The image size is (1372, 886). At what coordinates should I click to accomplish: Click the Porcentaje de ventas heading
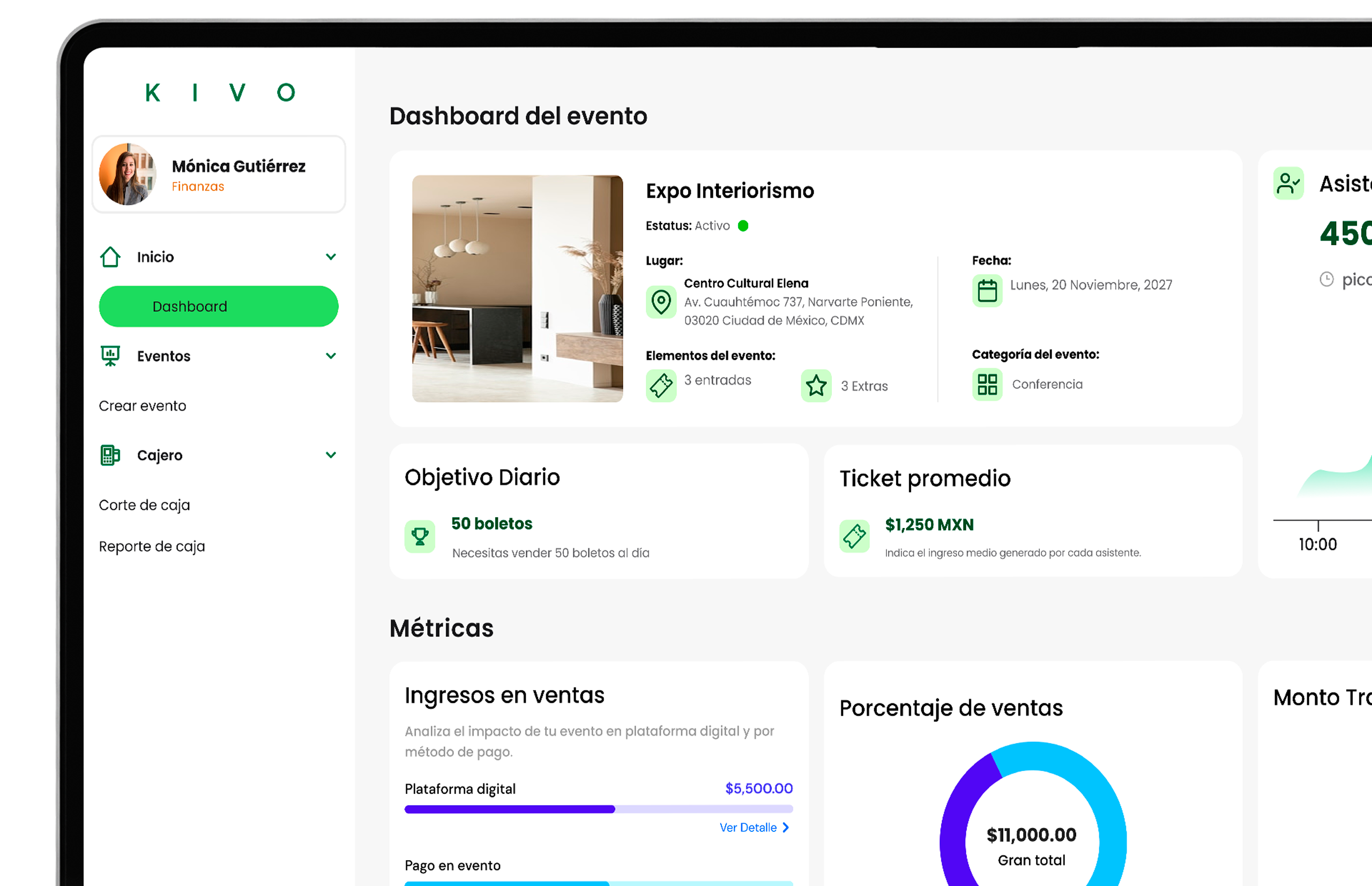click(951, 708)
